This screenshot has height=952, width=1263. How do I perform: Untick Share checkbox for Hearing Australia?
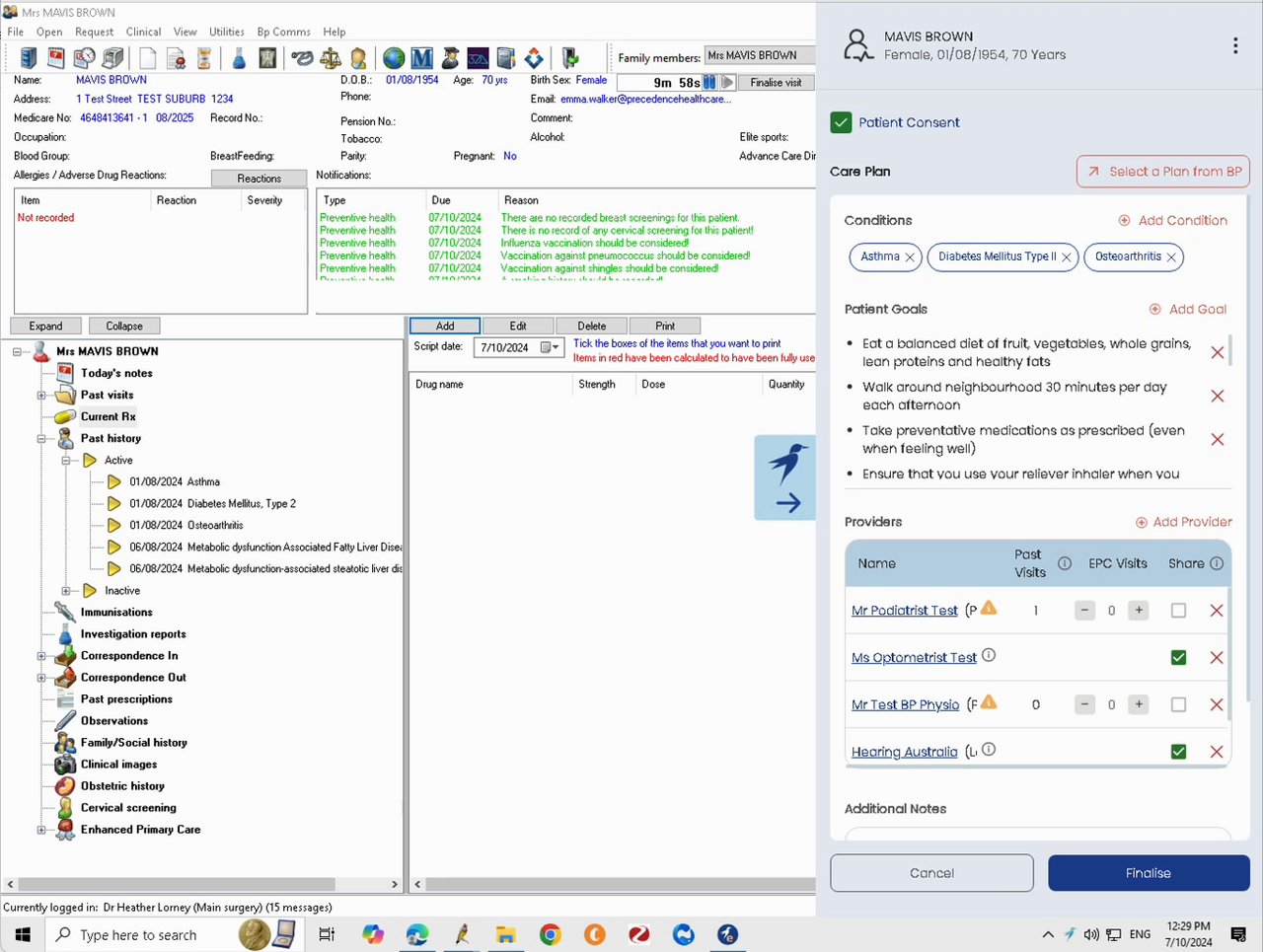(1178, 752)
